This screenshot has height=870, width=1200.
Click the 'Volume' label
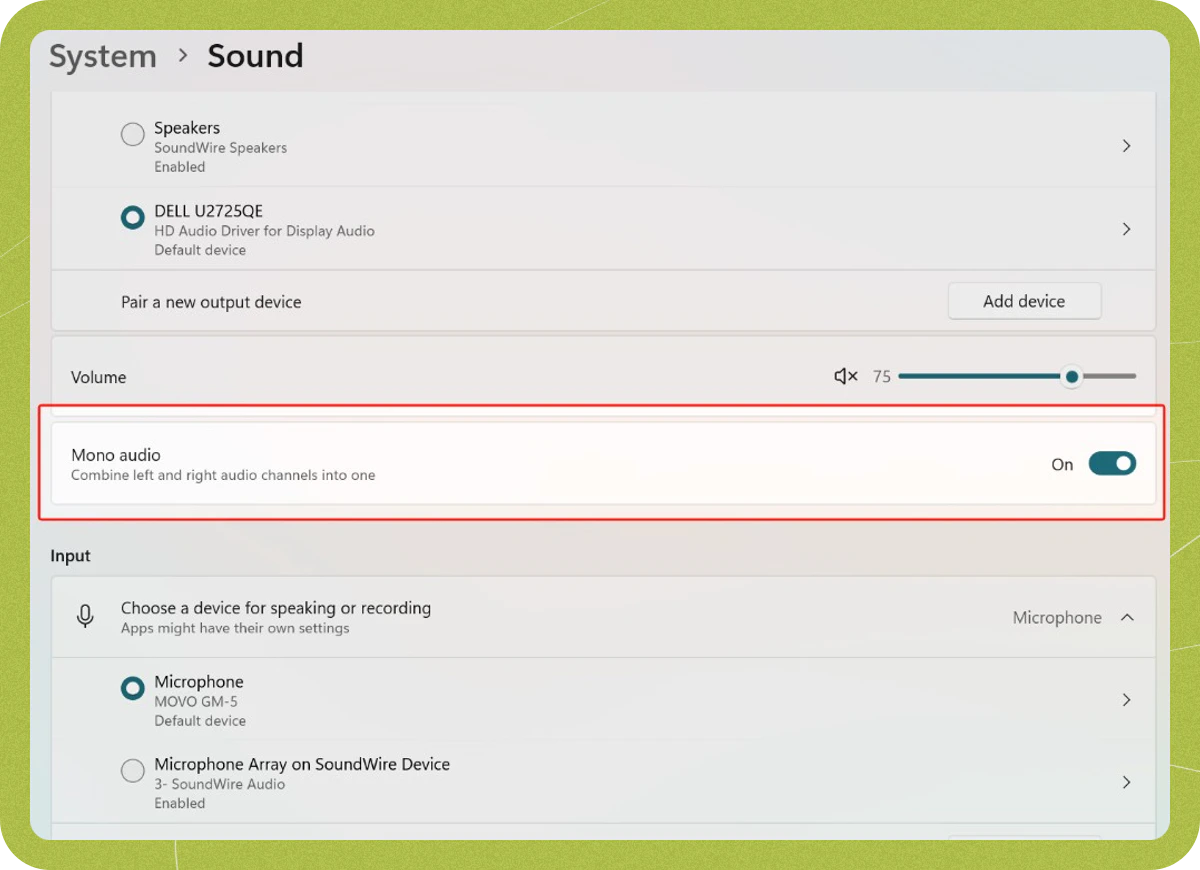99,377
